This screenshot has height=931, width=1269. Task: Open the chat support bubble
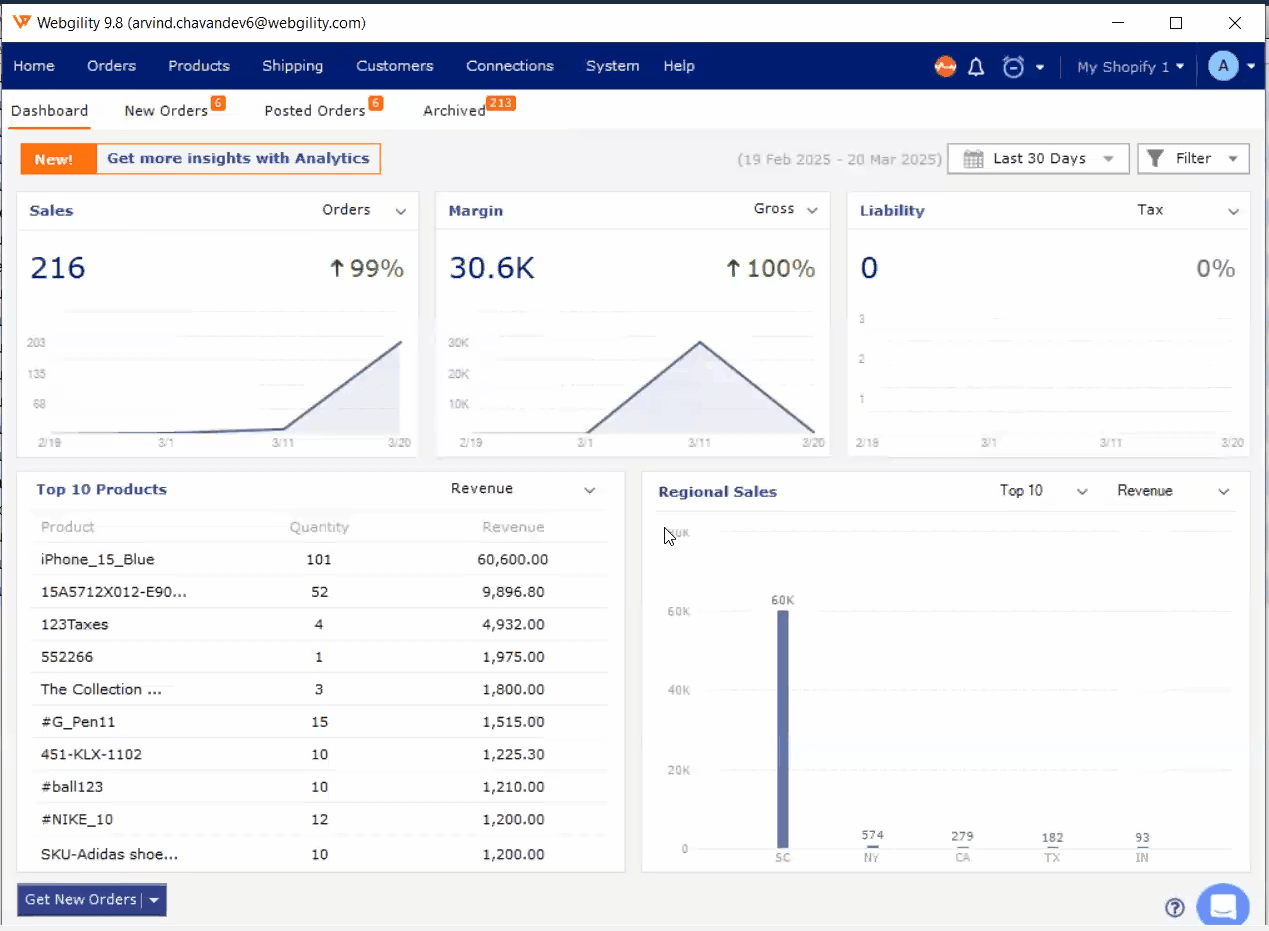click(1222, 906)
